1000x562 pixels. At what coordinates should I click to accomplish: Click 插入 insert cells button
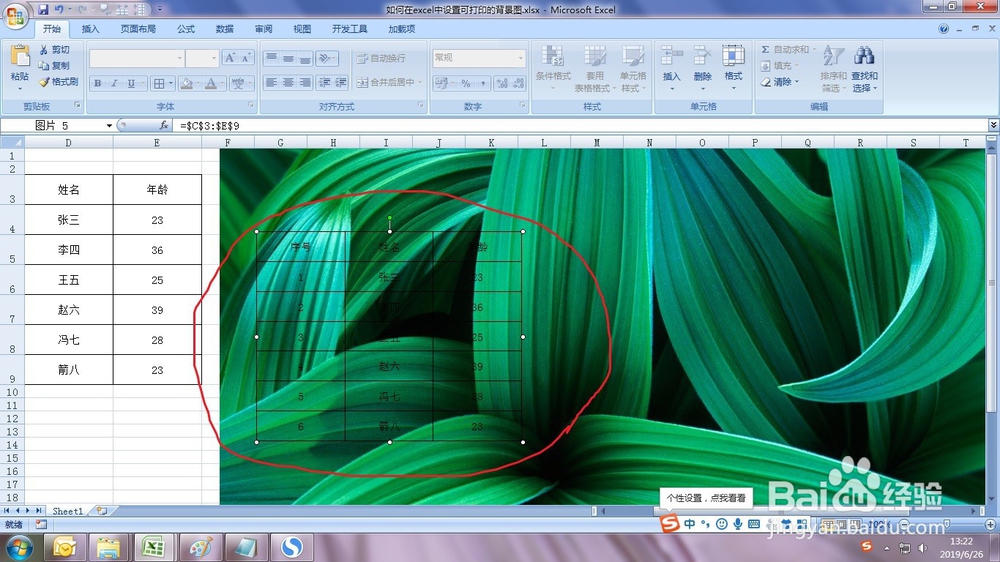(672, 68)
